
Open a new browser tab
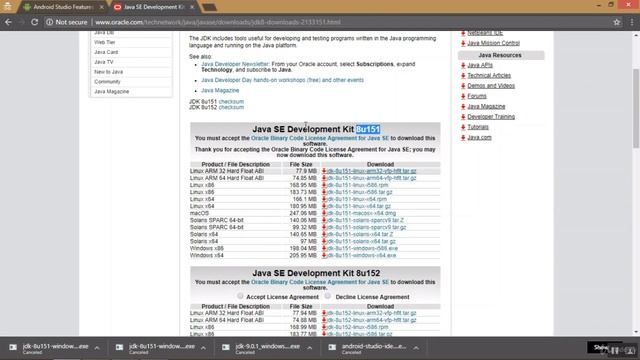pos(209,7)
